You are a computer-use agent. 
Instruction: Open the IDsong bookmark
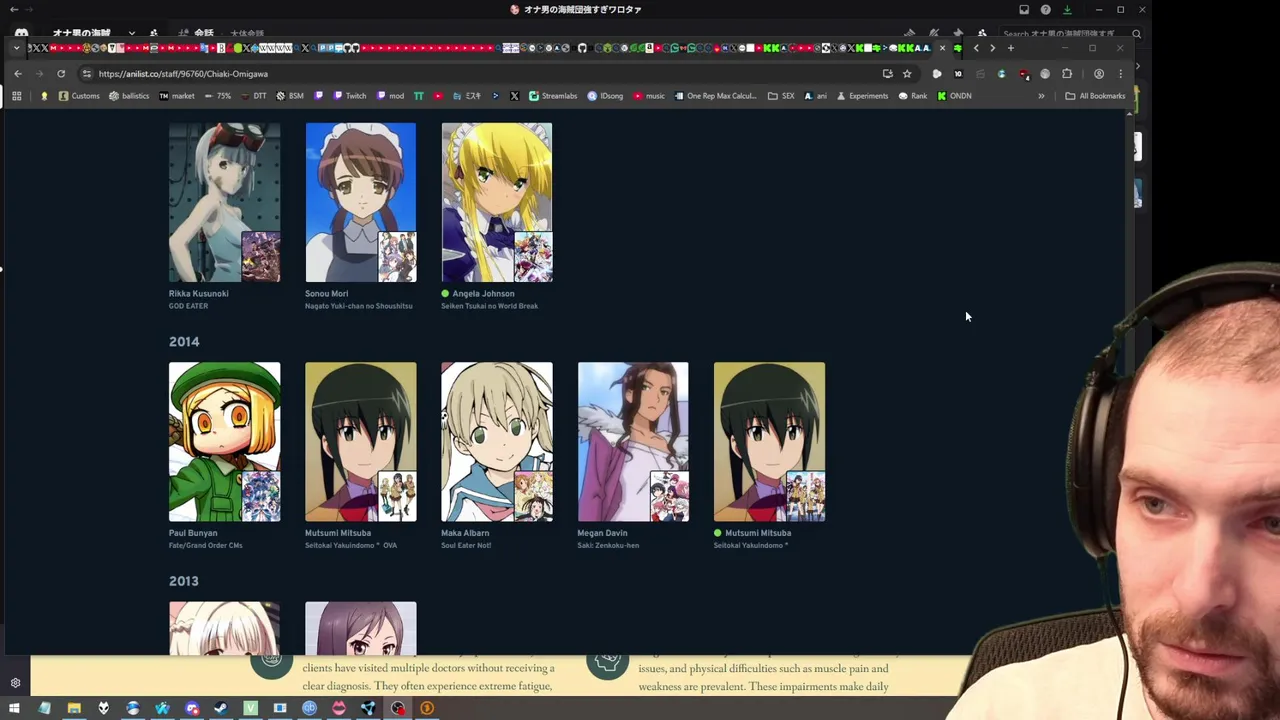pos(605,96)
